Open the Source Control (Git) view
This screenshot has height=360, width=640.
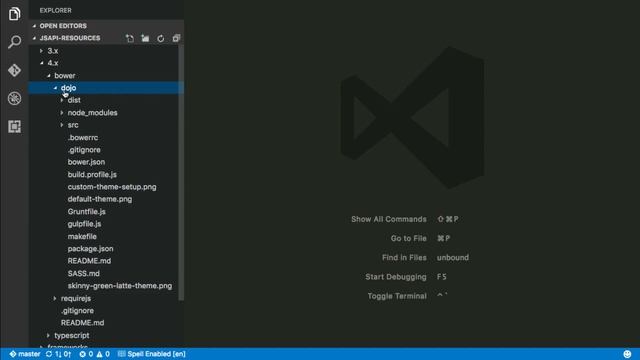14,70
